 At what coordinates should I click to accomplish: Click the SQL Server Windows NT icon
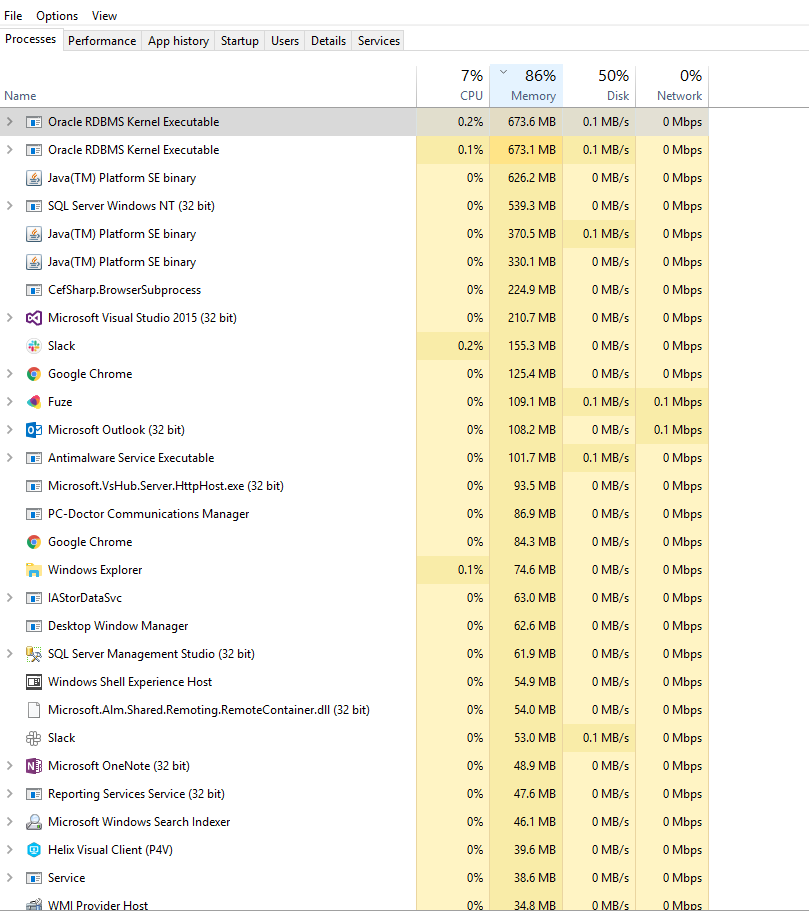click(x=34, y=206)
